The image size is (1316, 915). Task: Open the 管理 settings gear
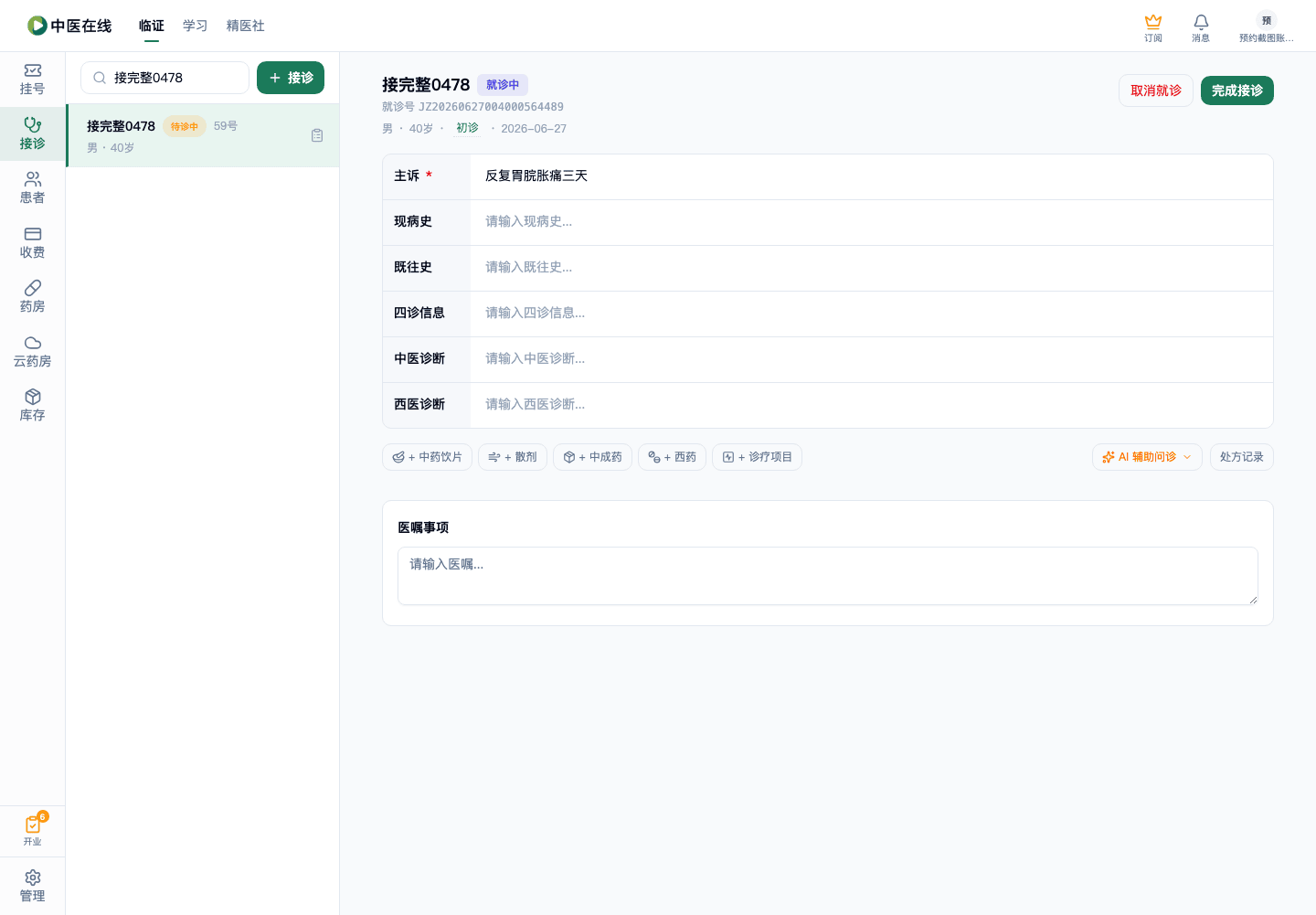coord(33,886)
